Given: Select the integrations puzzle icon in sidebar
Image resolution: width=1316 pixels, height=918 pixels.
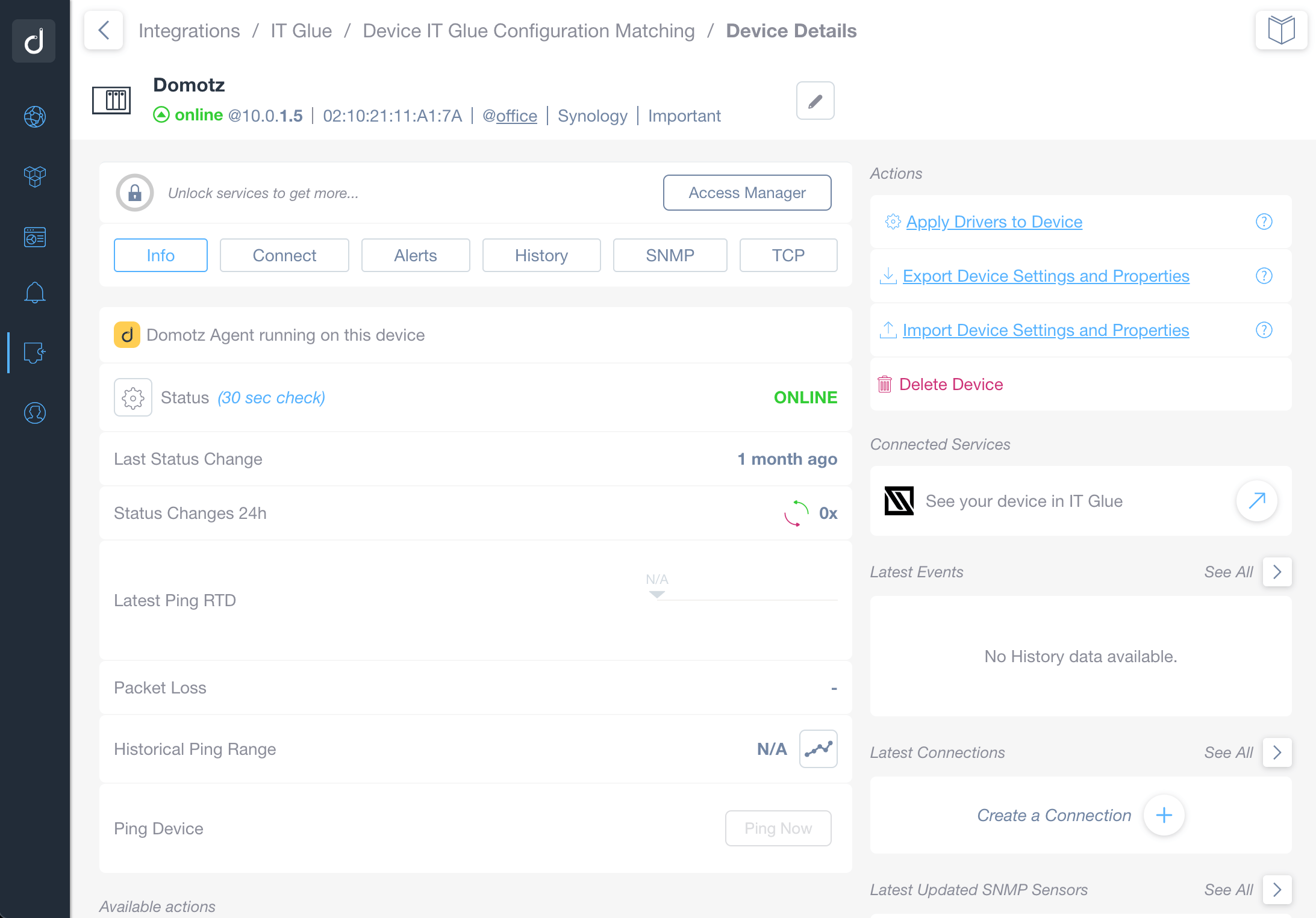Looking at the screenshot, I should point(33,353).
